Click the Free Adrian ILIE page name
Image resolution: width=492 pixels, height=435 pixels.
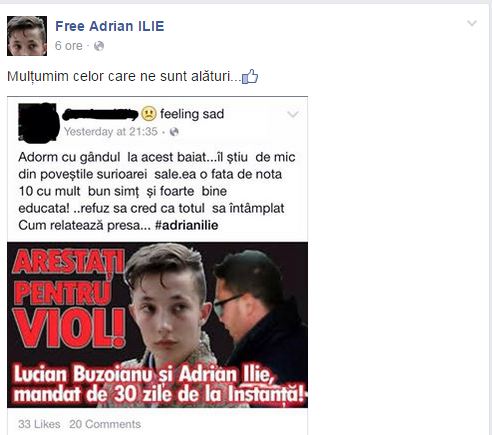[110, 26]
